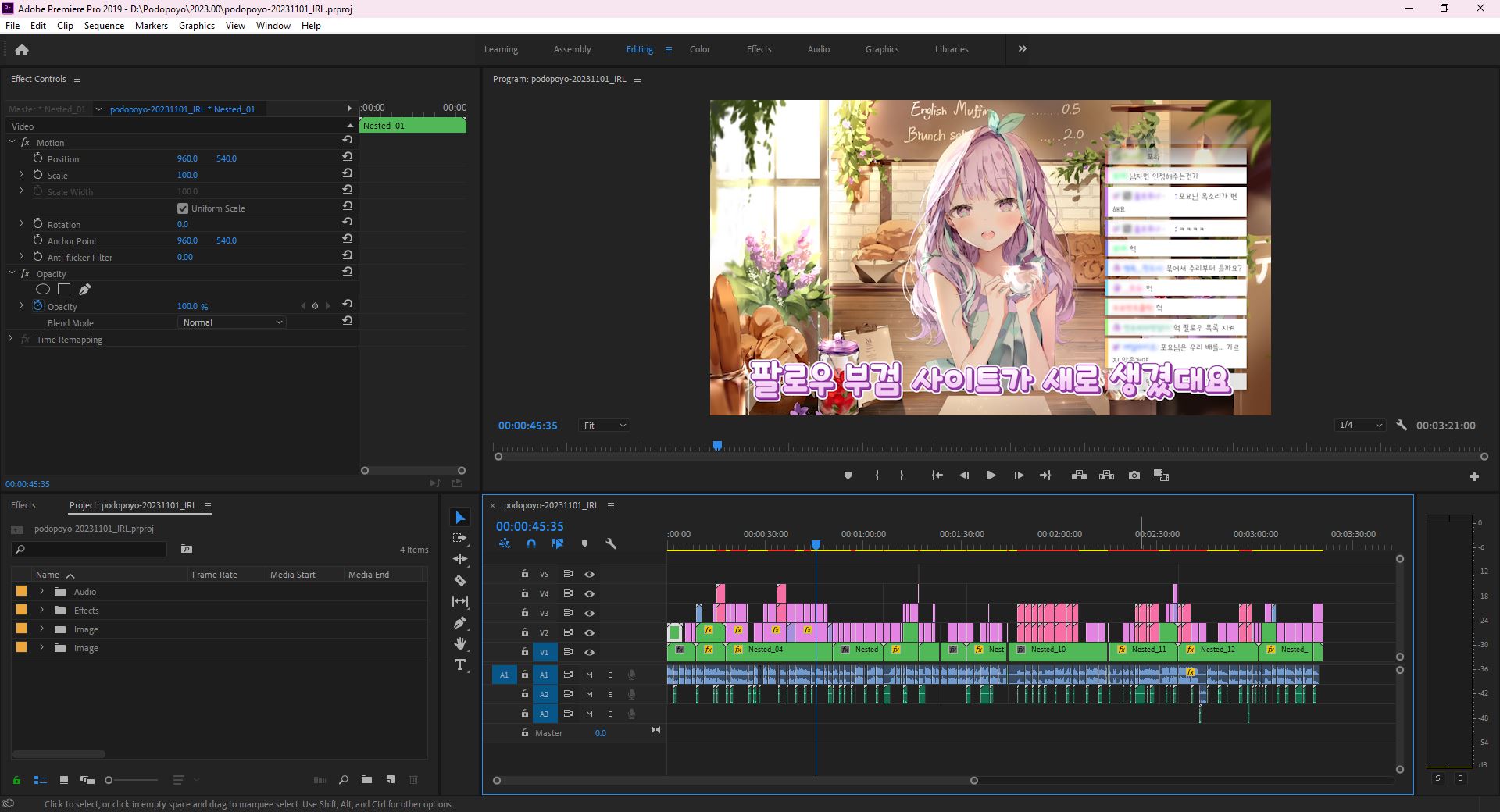This screenshot has width=1500, height=812.
Task: Solo track A2
Action: (610, 694)
